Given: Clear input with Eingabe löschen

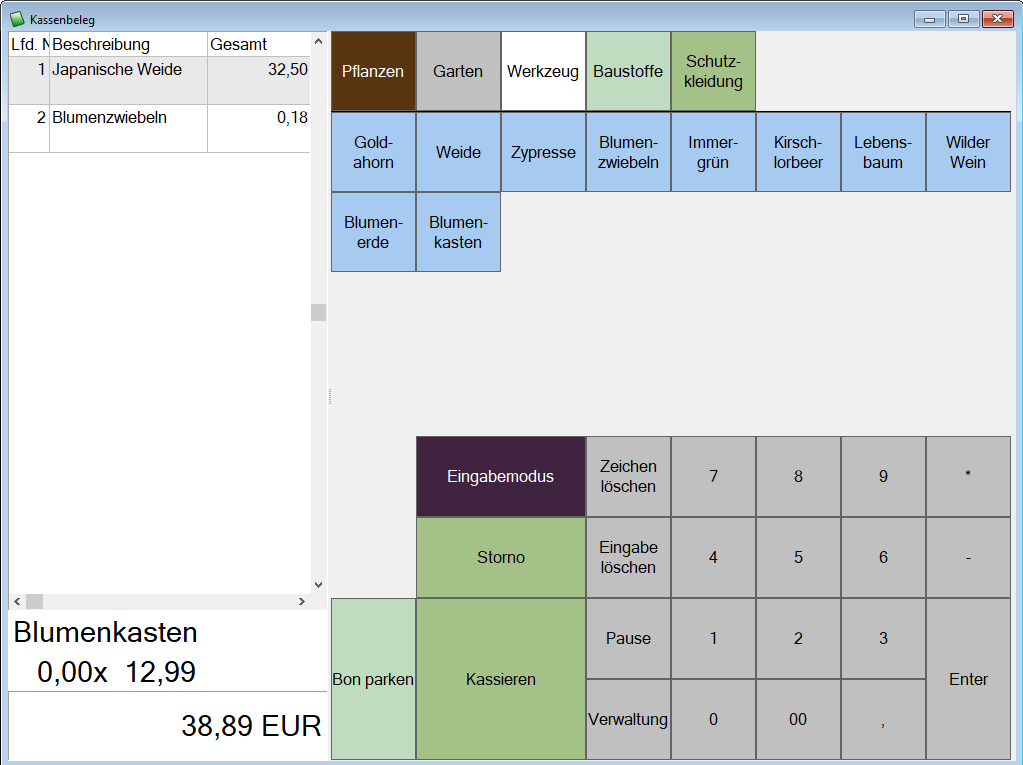Looking at the screenshot, I should pyautogui.click(x=628, y=557).
